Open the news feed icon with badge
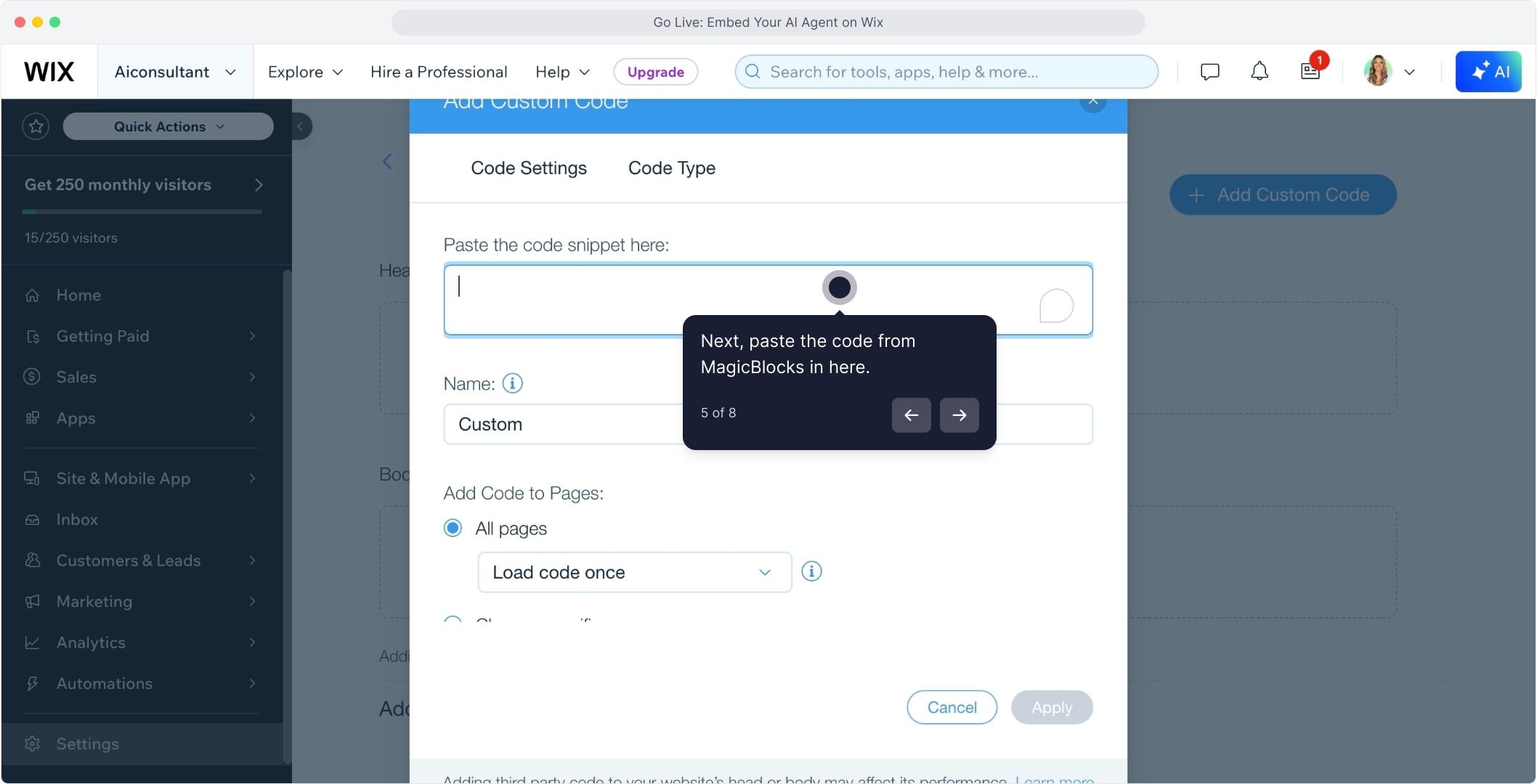The image size is (1537, 784). (x=1310, y=72)
